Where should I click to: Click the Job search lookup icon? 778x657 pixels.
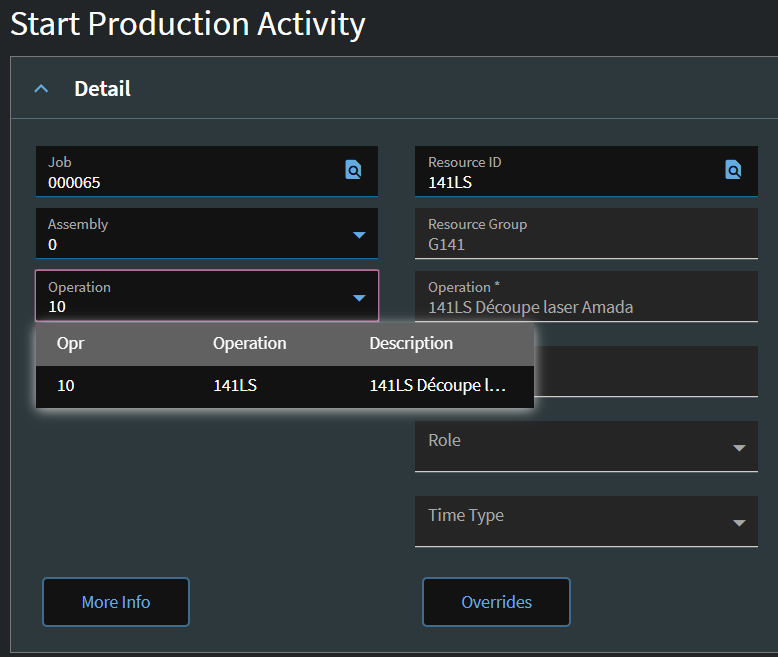coord(353,170)
